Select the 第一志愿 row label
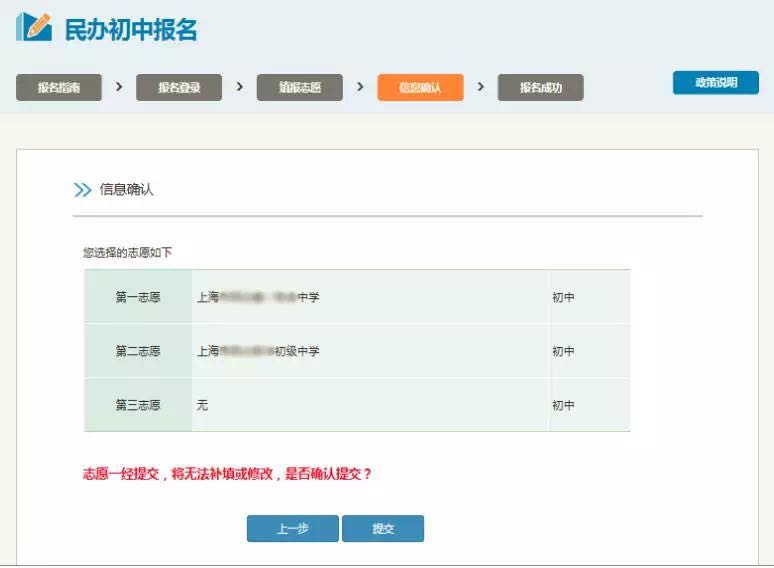Image resolution: width=774 pixels, height=568 pixels. [x=138, y=297]
